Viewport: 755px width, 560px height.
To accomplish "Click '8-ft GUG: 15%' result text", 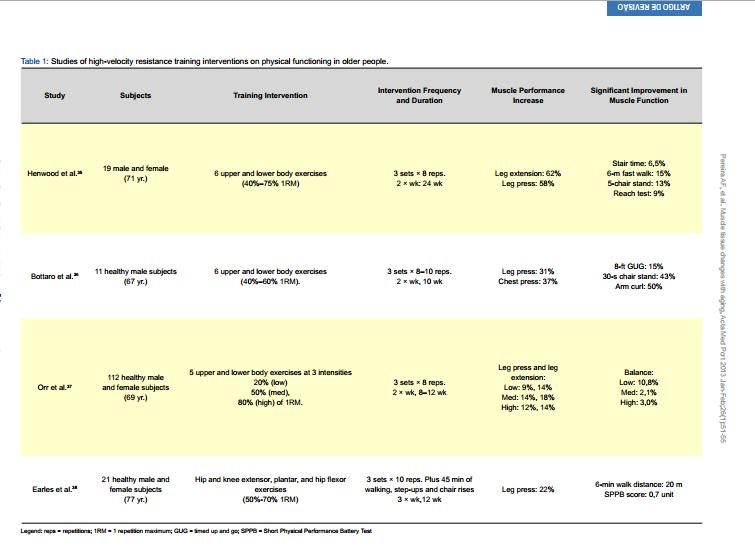I will point(638,266).
